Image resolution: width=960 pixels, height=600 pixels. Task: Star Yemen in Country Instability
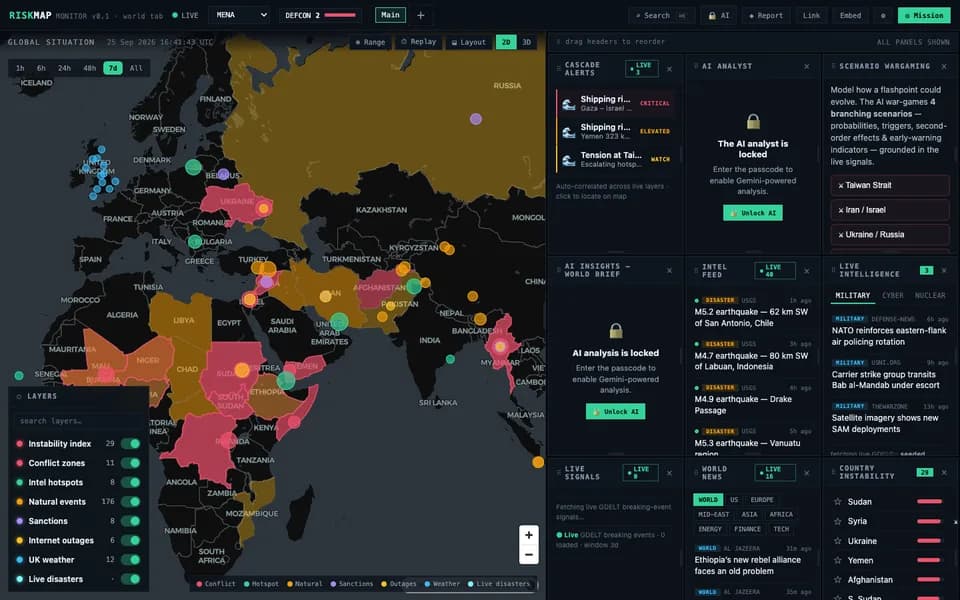point(838,560)
